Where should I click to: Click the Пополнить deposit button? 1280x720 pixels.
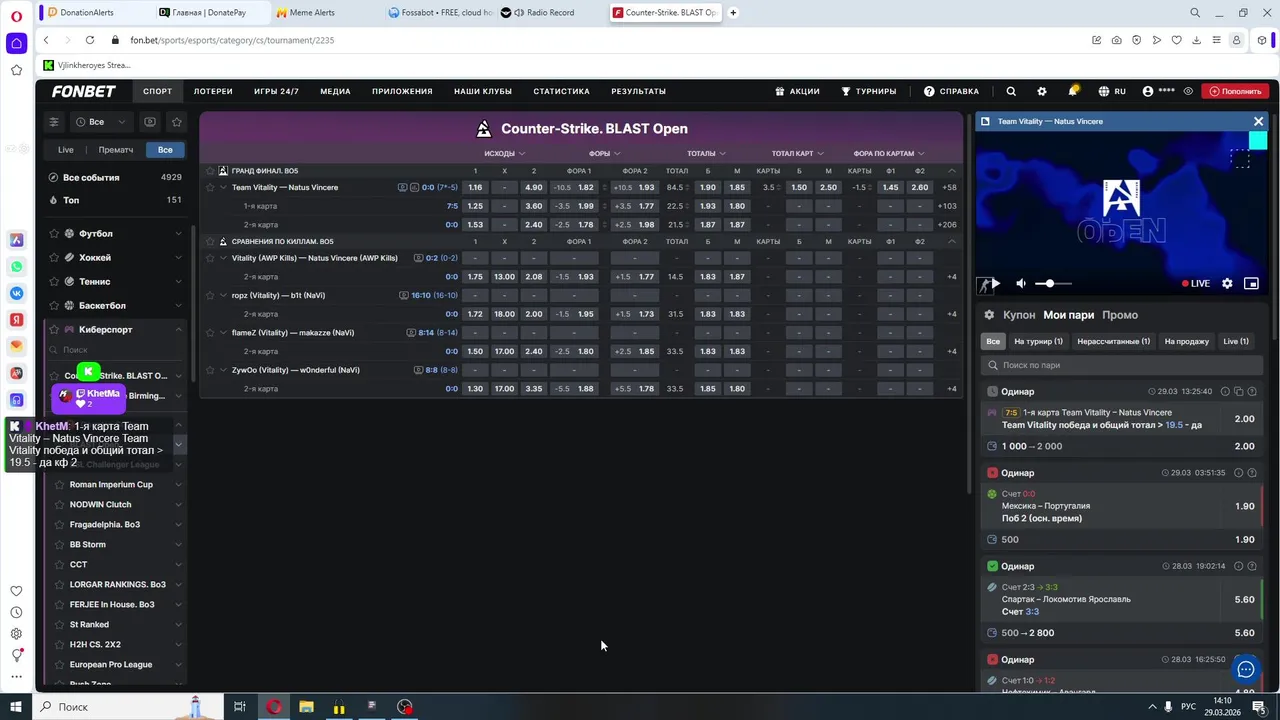tap(1235, 91)
